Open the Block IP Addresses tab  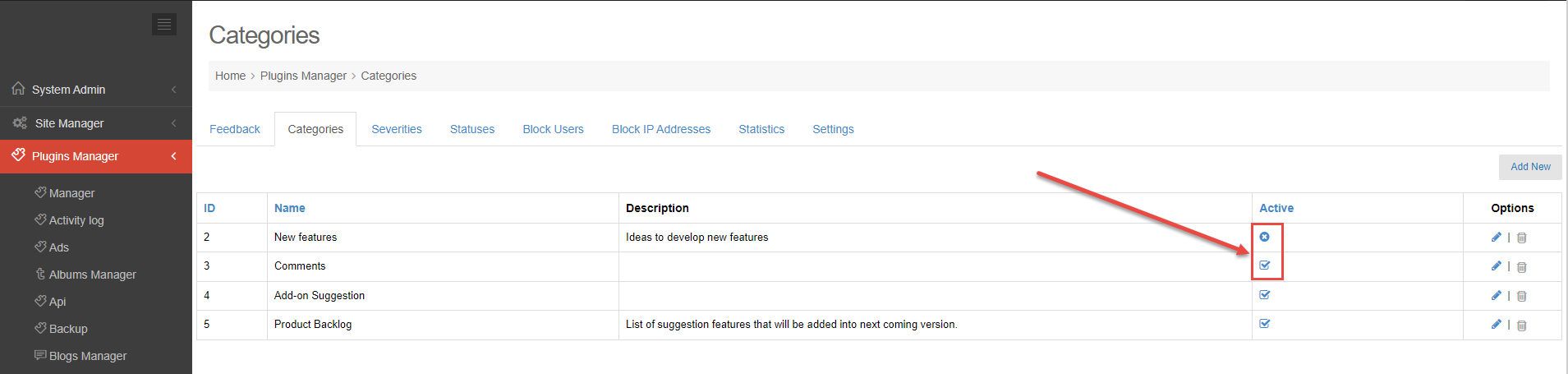pos(661,129)
